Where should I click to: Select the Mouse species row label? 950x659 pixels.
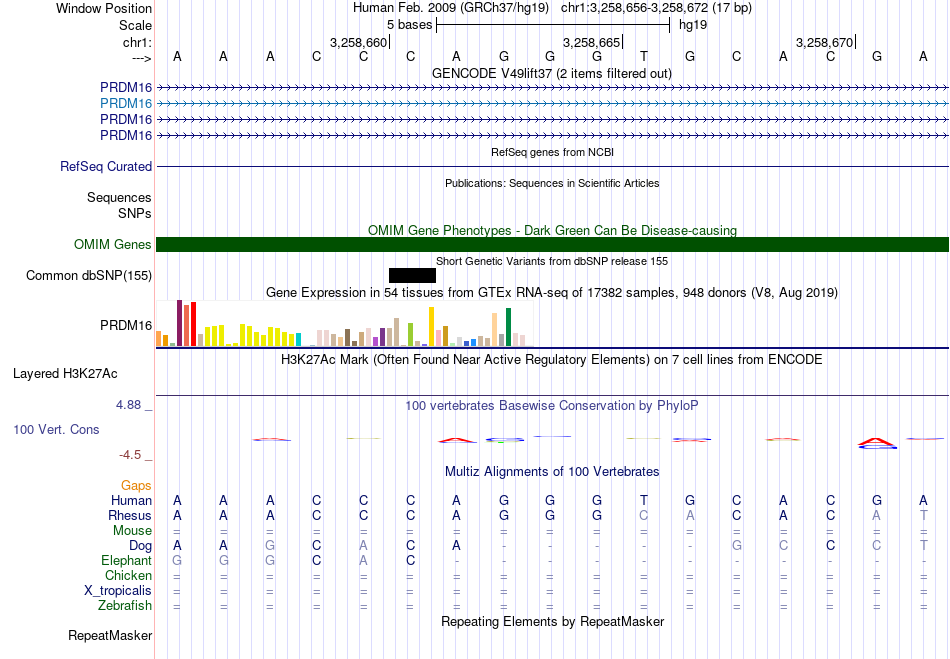132,531
